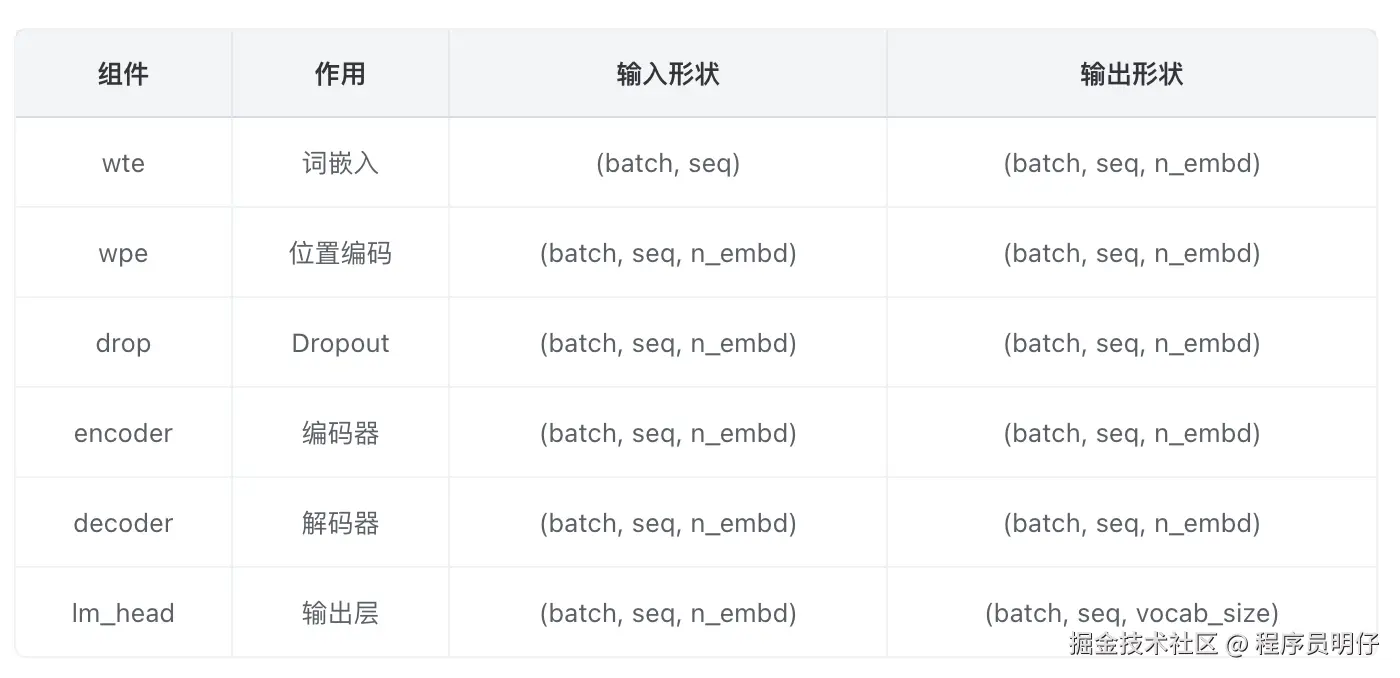
Task: Click the 组件 column header
Action: [x=123, y=74]
